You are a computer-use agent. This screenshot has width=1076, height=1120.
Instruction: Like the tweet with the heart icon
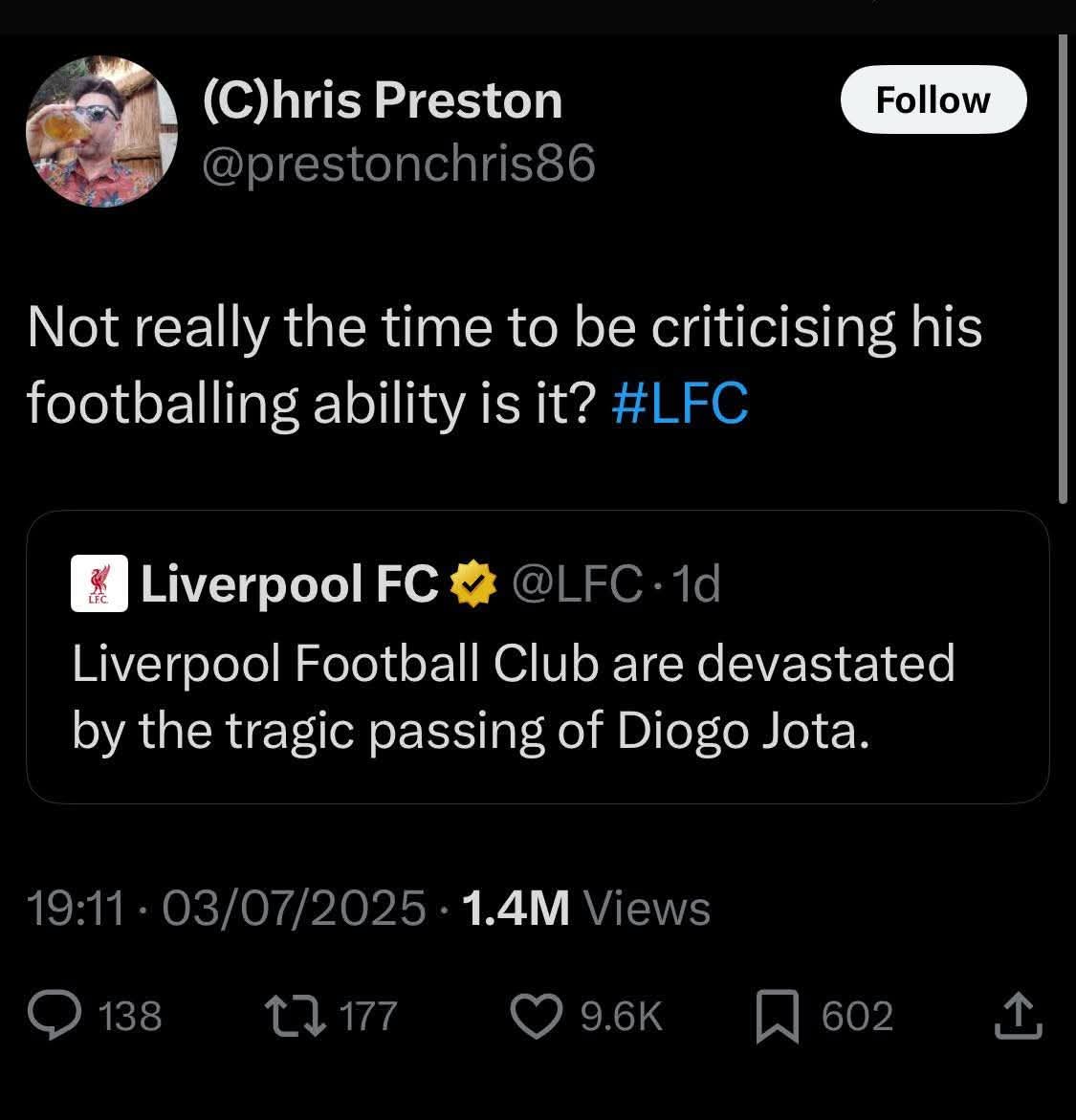537,1017
